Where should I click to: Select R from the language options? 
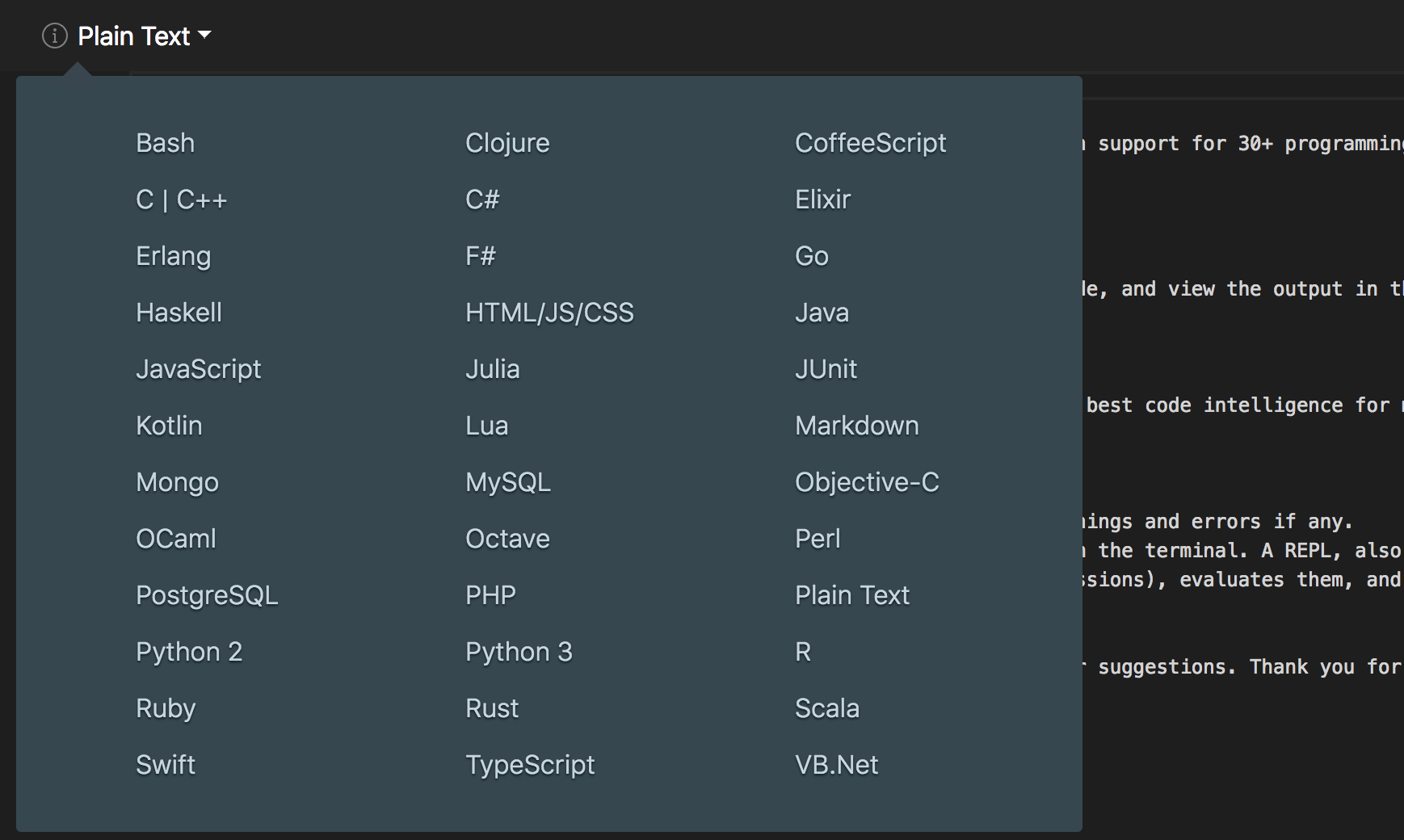(x=803, y=651)
